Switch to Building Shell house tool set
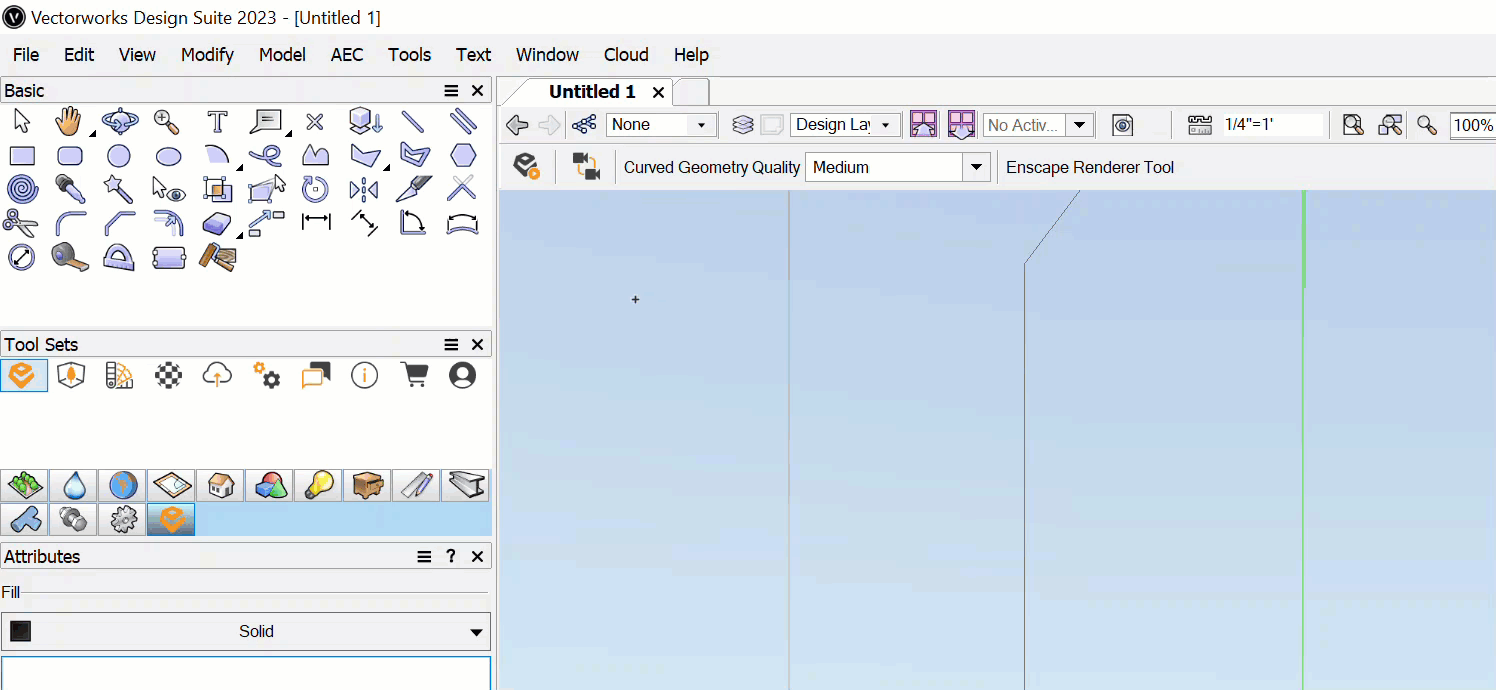The height and width of the screenshot is (690, 1496). click(220, 485)
